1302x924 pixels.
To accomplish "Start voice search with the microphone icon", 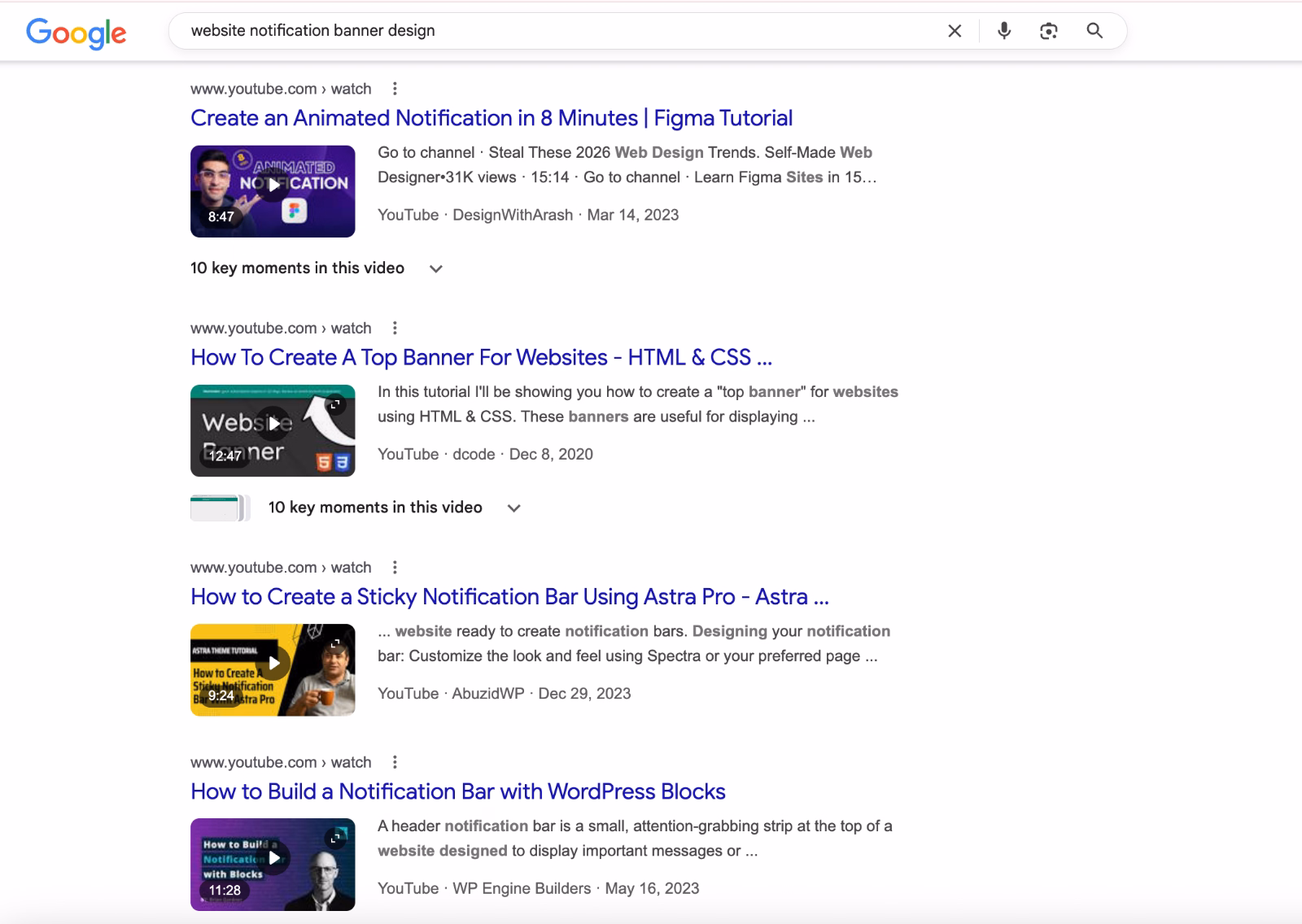I will [1003, 31].
